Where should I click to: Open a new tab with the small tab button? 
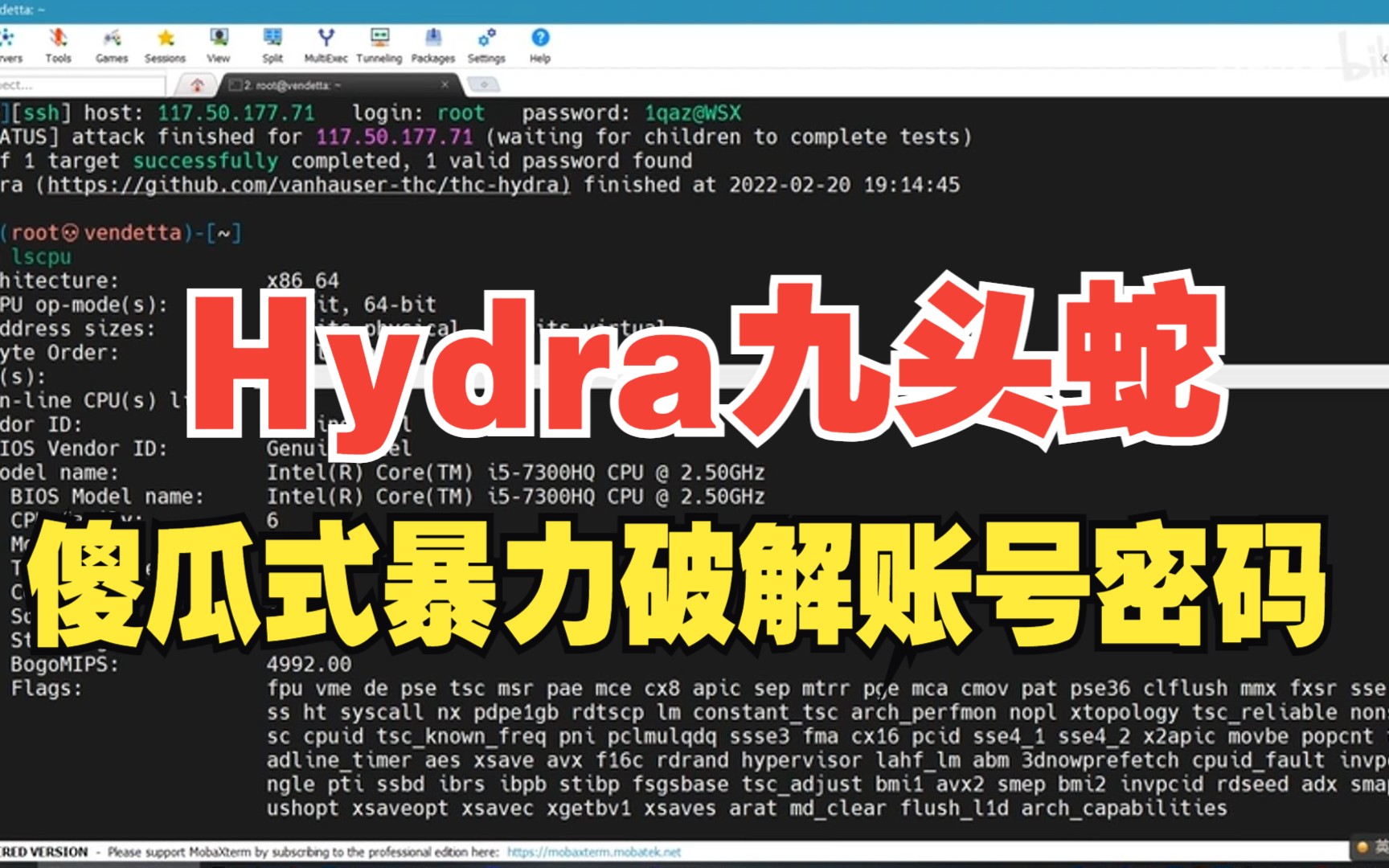click(x=484, y=84)
